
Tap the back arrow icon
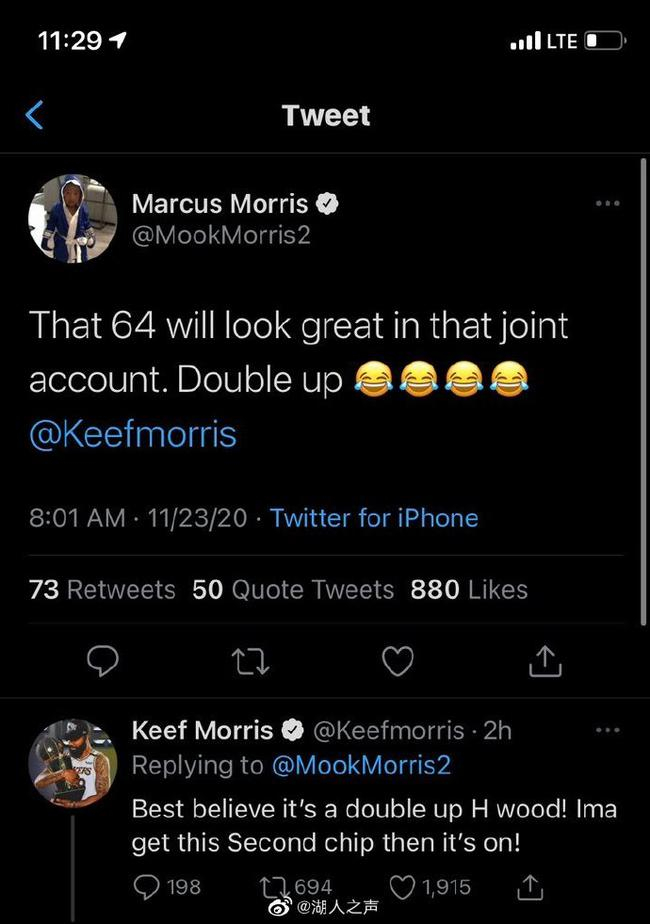point(34,116)
